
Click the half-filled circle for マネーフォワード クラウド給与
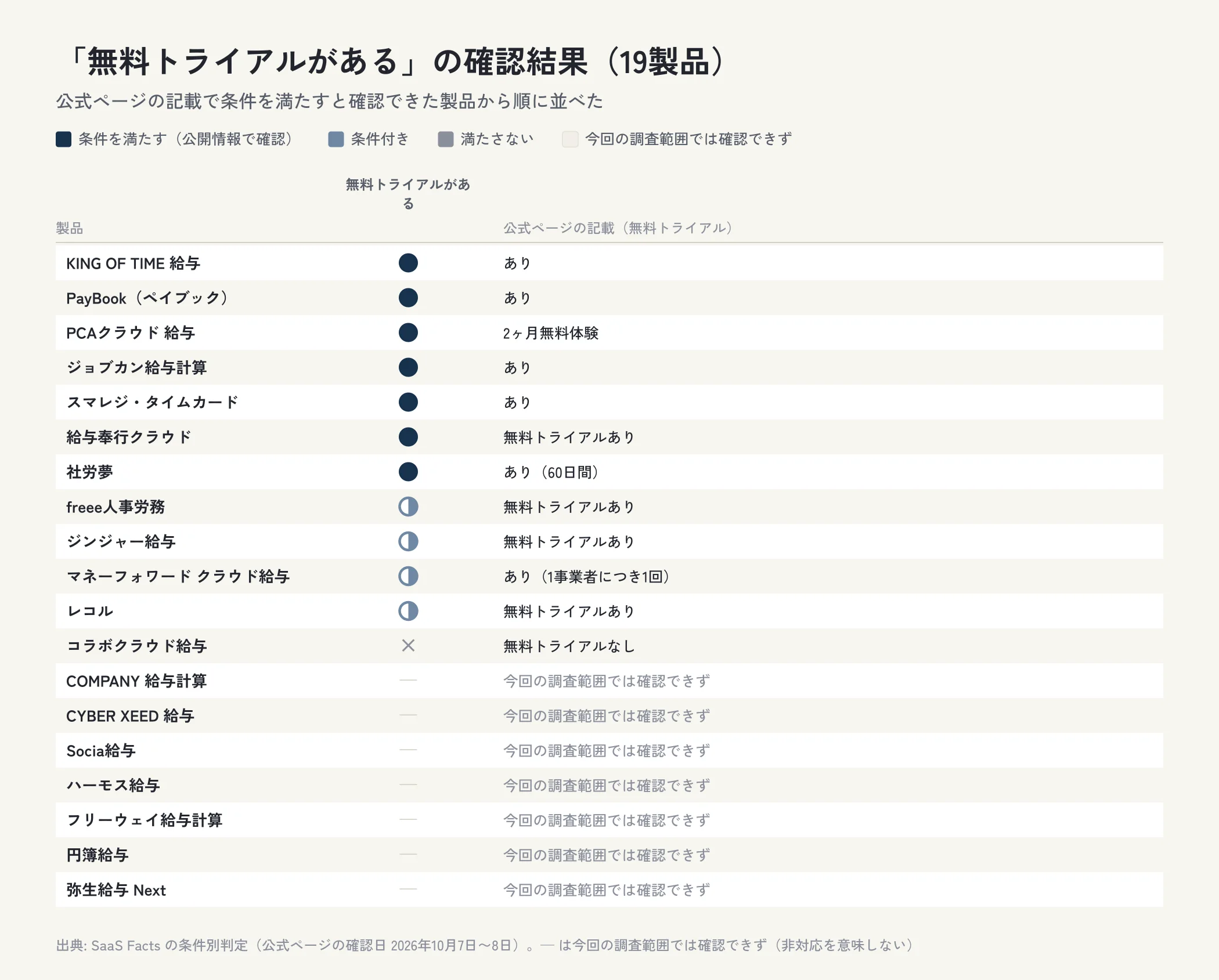pos(408,576)
